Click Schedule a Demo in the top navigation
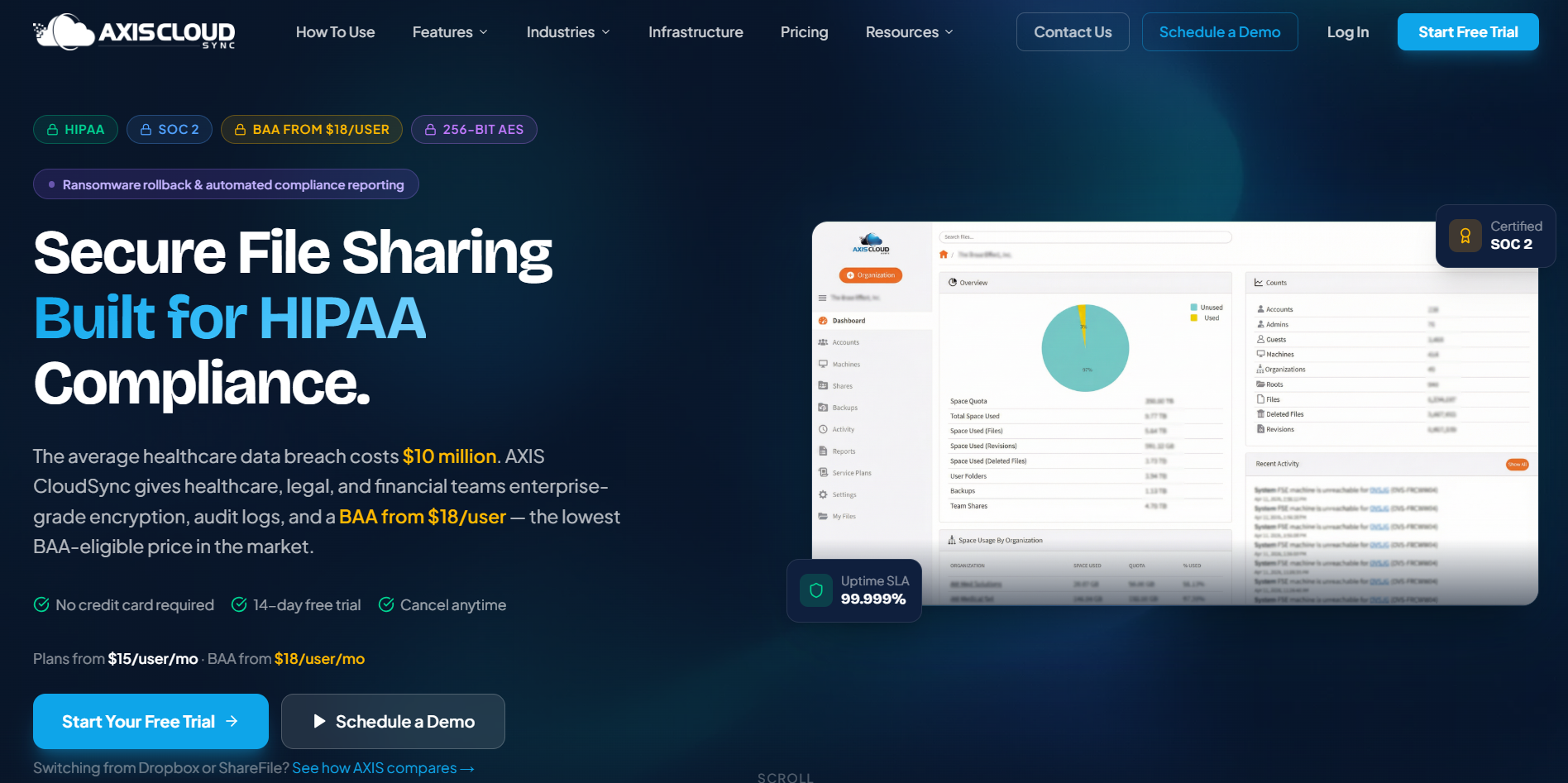This screenshot has height=783, width=1568. [x=1220, y=32]
